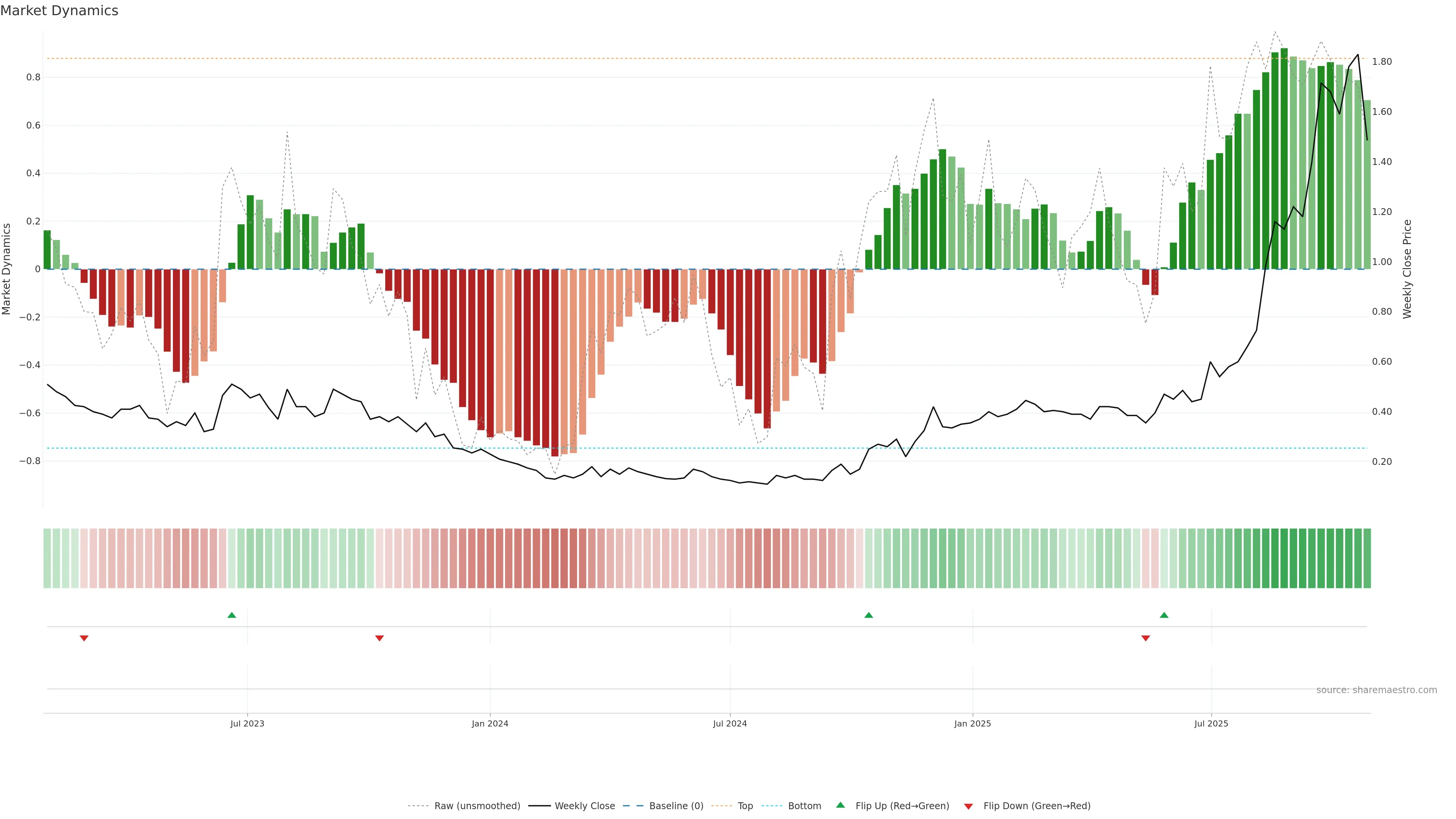Toggle the Weekly Close legend item
Viewport: 1456px width, 819px height.
tap(584, 806)
